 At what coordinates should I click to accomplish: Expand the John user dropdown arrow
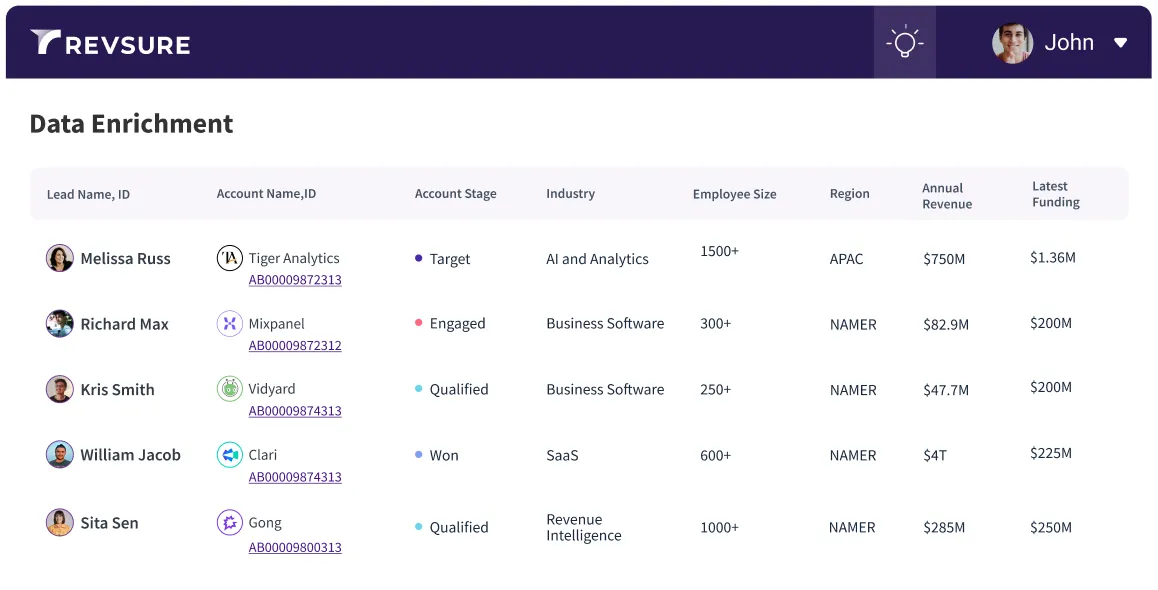1120,43
